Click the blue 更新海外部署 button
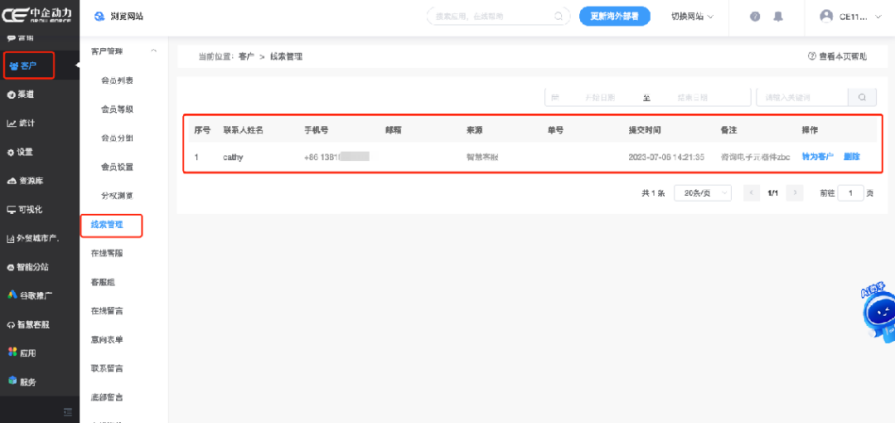 615,17
